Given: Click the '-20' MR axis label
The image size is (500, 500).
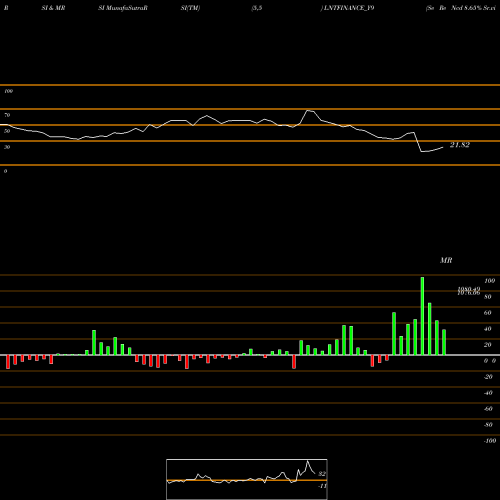Looking at the screenshot, I should pos(488,377).
